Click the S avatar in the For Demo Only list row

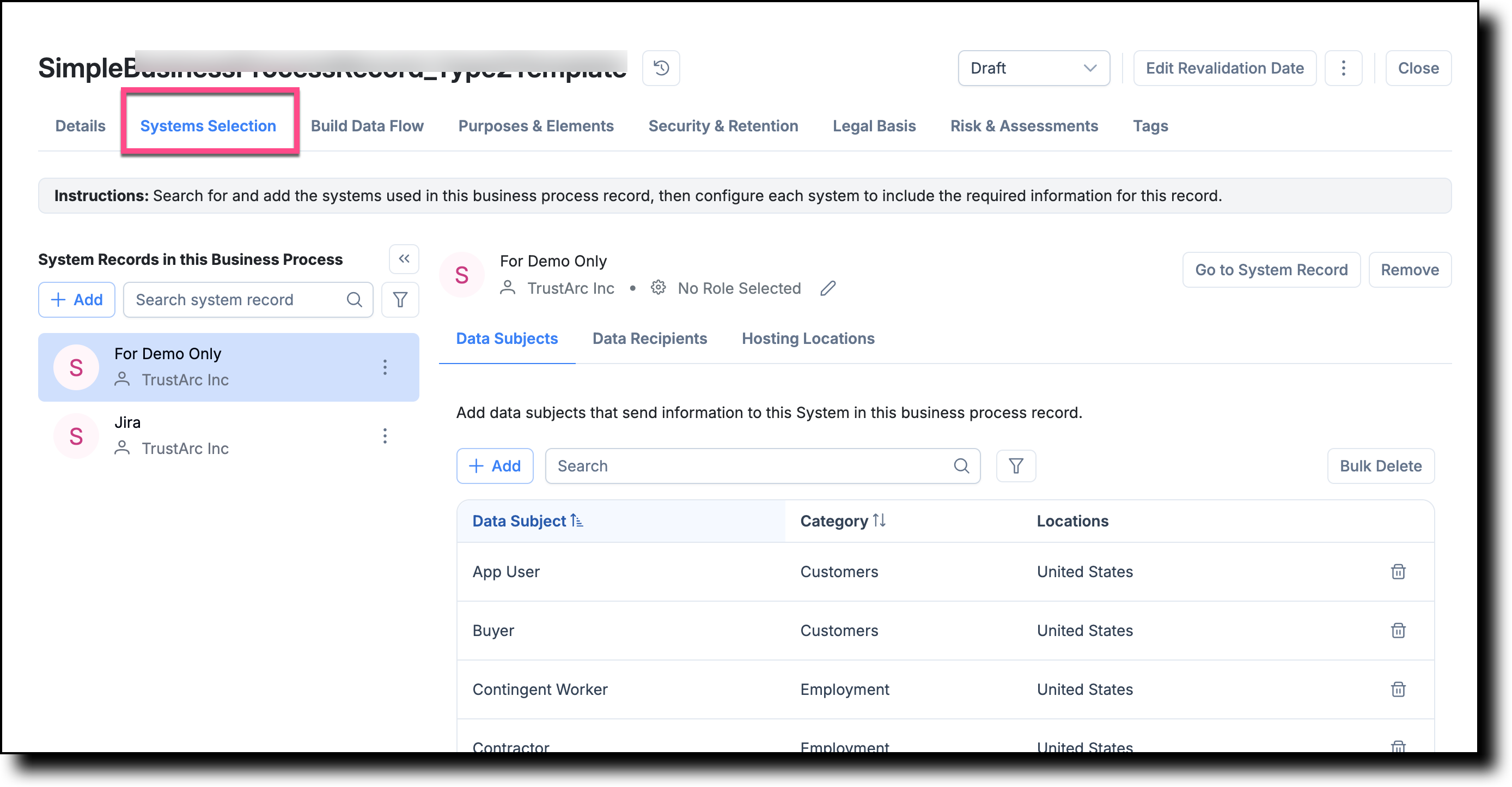pyautogui.click(x=76, y=368)
